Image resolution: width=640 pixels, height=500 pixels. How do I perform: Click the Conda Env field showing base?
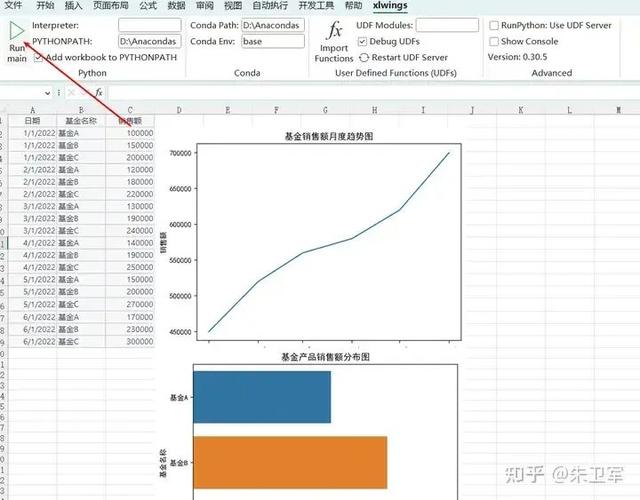(273, 41)
